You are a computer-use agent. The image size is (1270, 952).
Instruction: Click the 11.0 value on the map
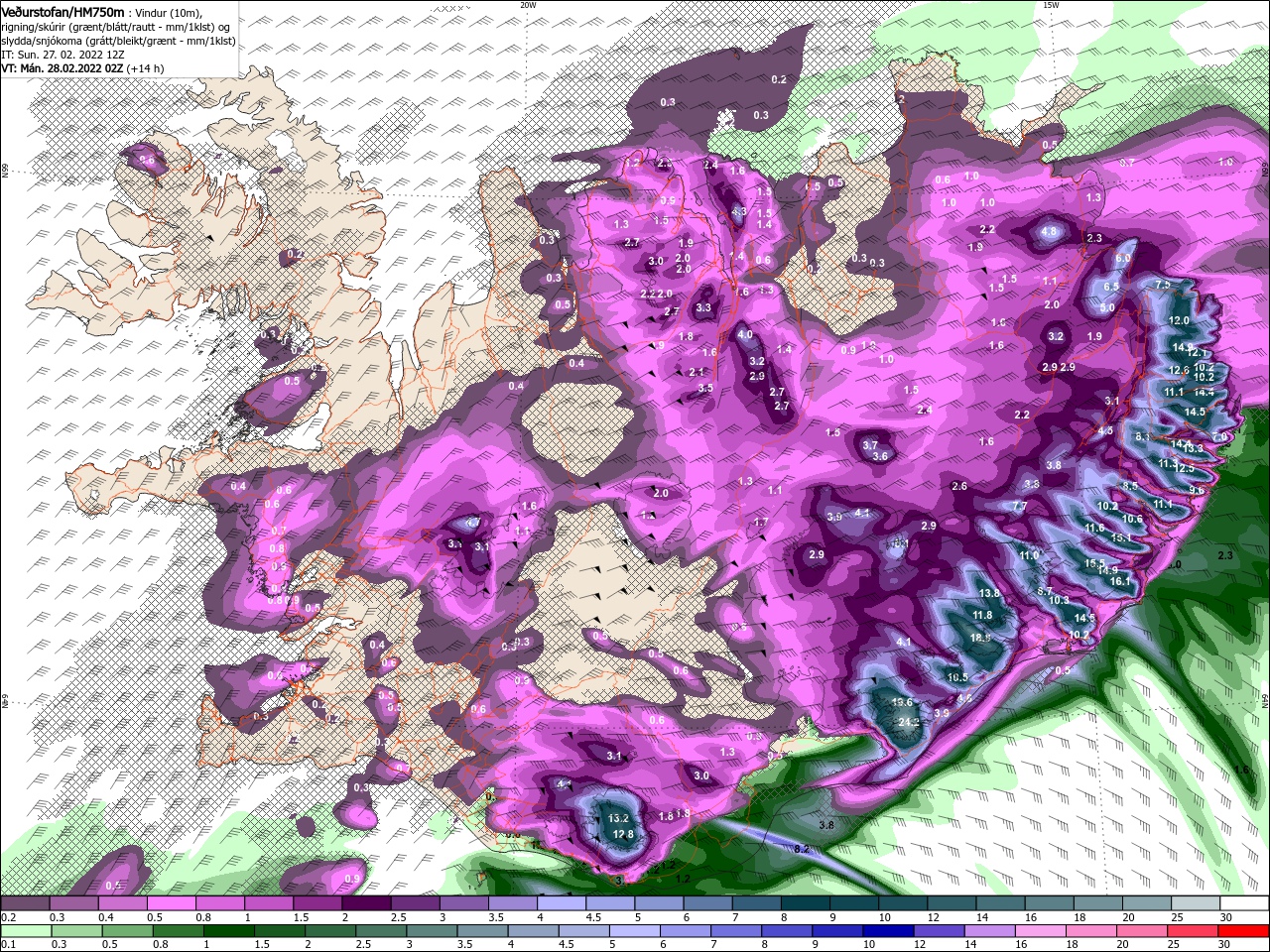[x=1029, y=555]
